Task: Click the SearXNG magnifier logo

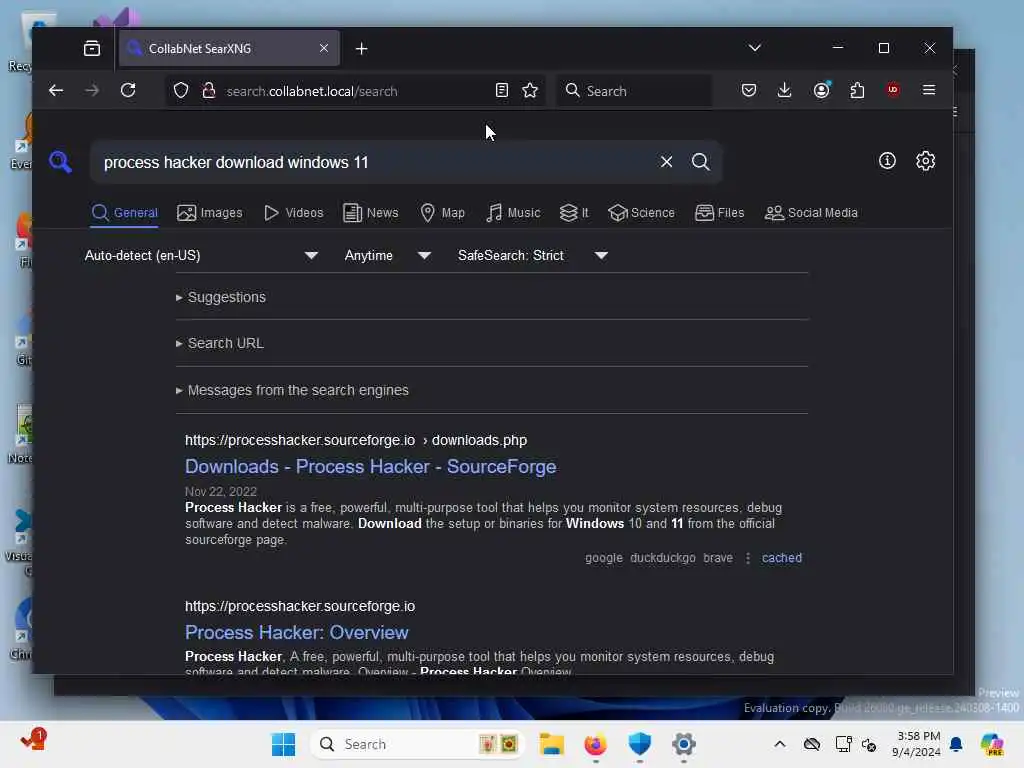Action: click(x=60, y=161)
